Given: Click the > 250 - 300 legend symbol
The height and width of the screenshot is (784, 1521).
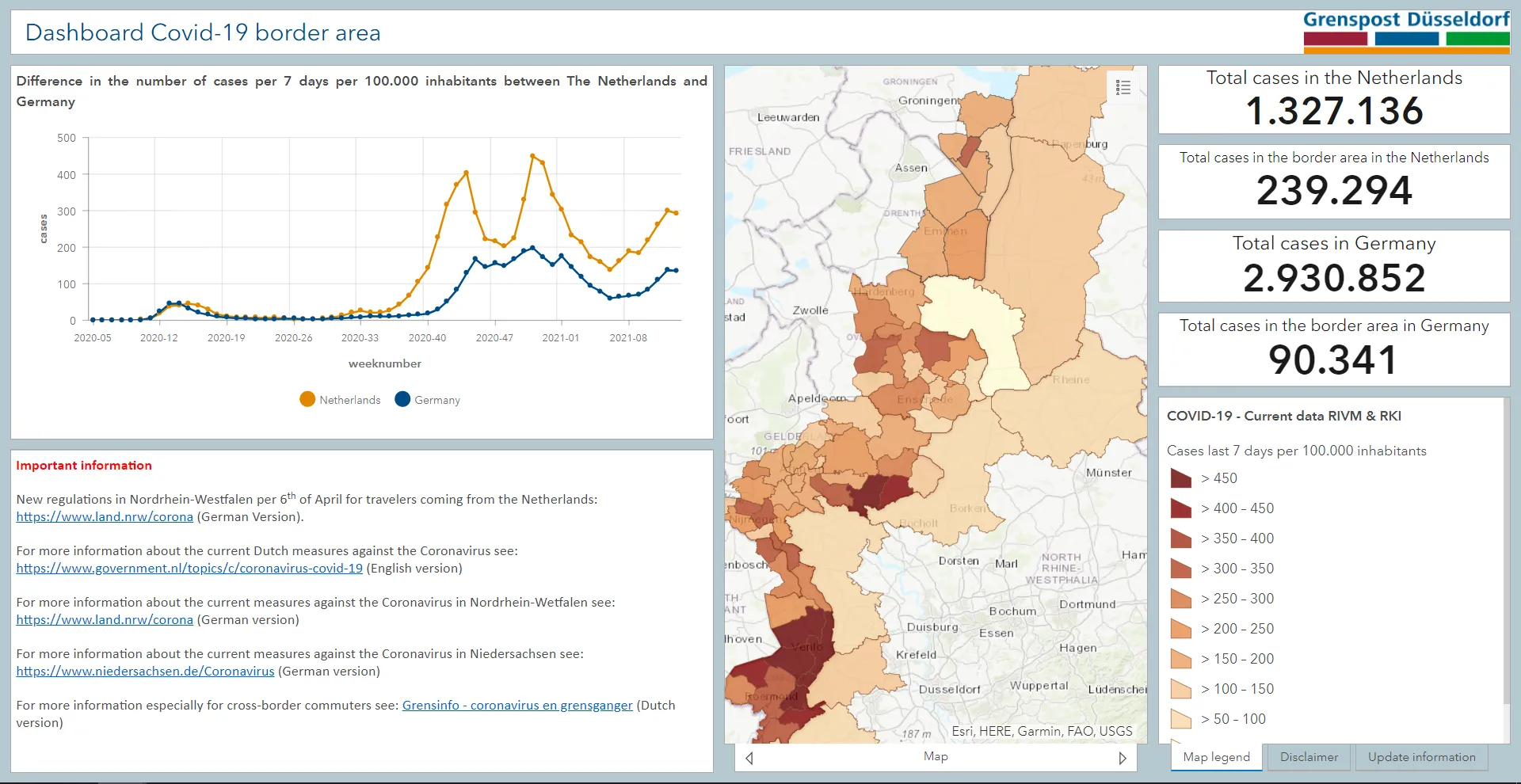Looking at the screenshot, I should (x=1180, y=599).
